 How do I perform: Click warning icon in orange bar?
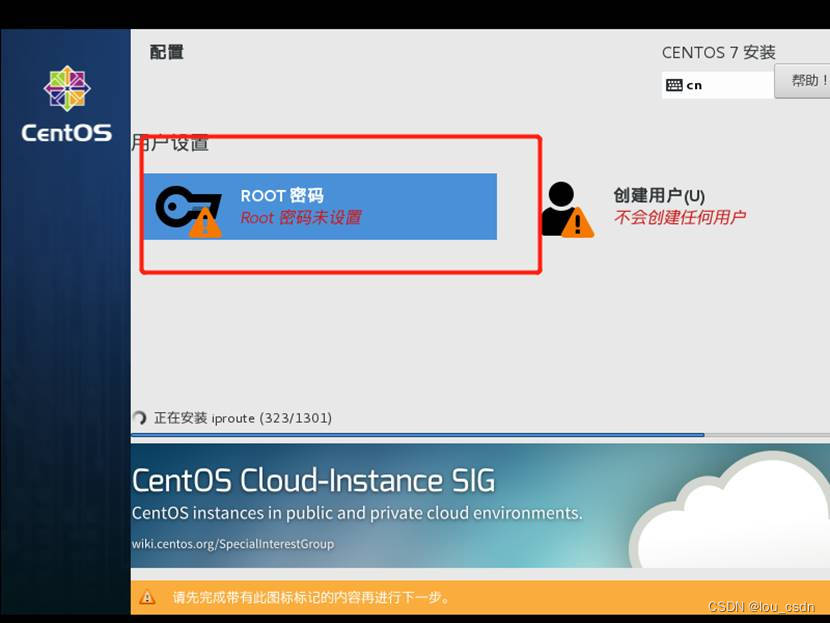point(147,598)
